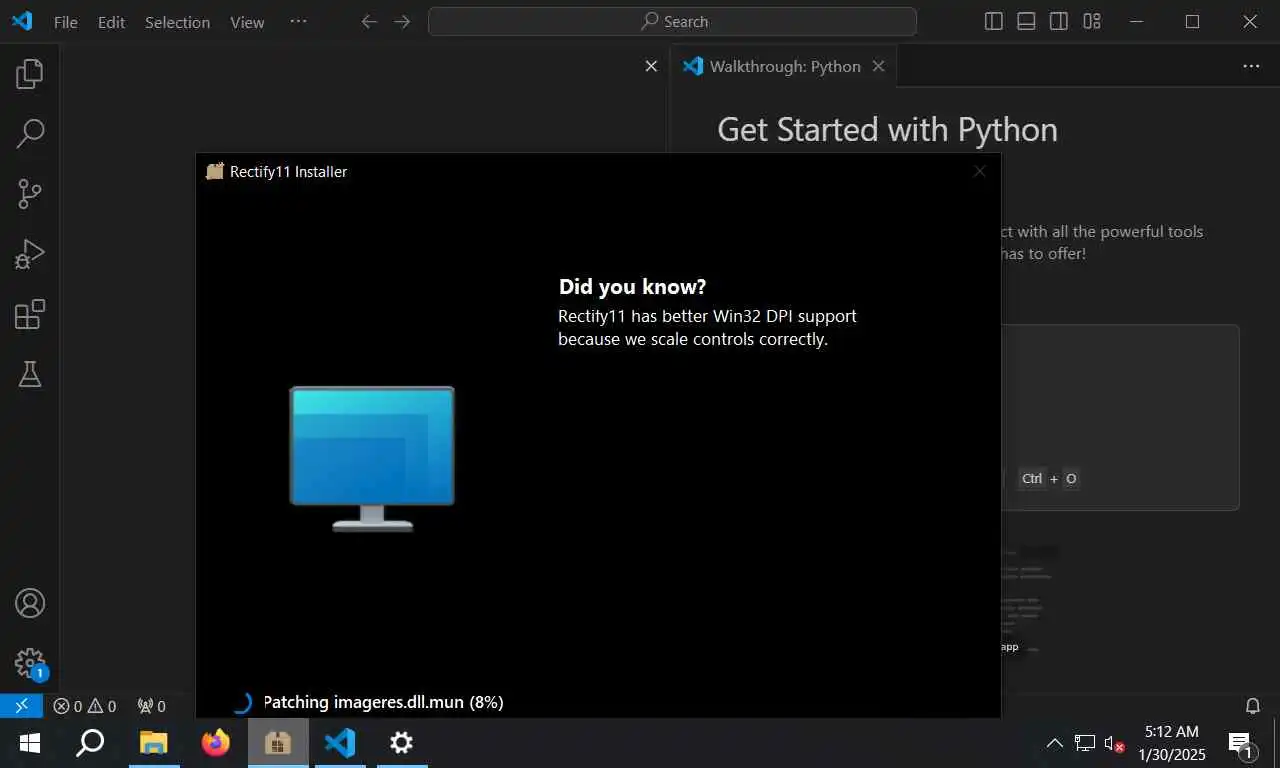Viewport: 1280px width, 768px height.
Task: Close the empty left editor group
Action: coord(651,66)
